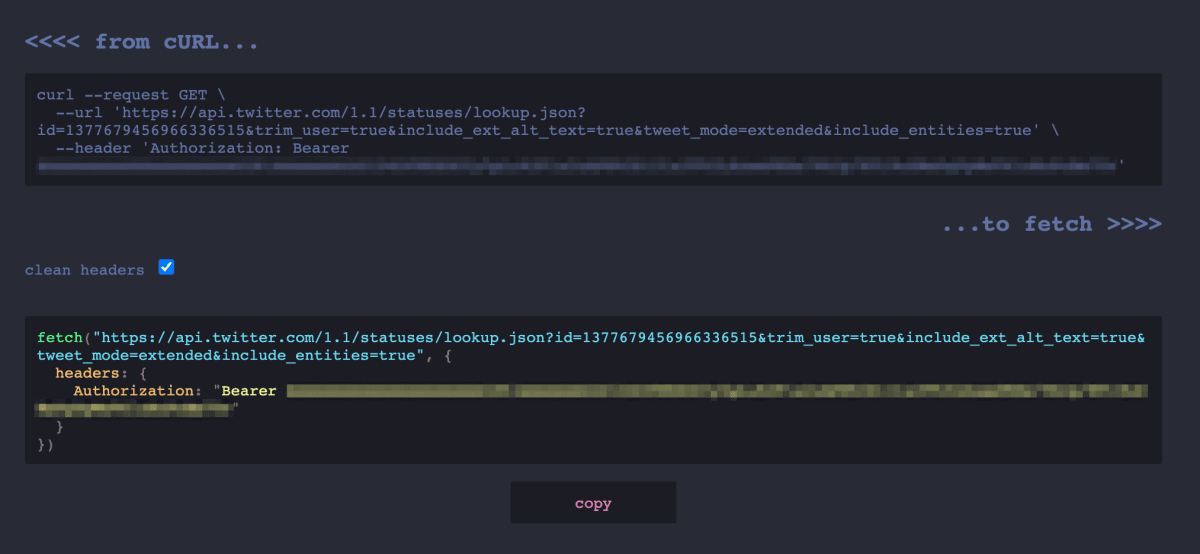This screenshot has height=554, width=1200.
Task: Select the '...to fetch >>>>' heading
Action: 1052,224
